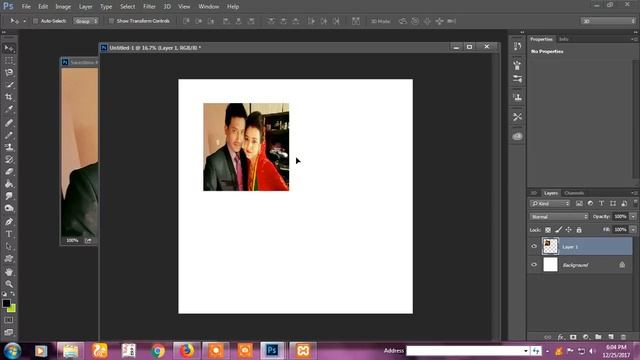This screenshot has height=360, width=640.
Task: Open the Window menu
Action: (x=209, y=7)
